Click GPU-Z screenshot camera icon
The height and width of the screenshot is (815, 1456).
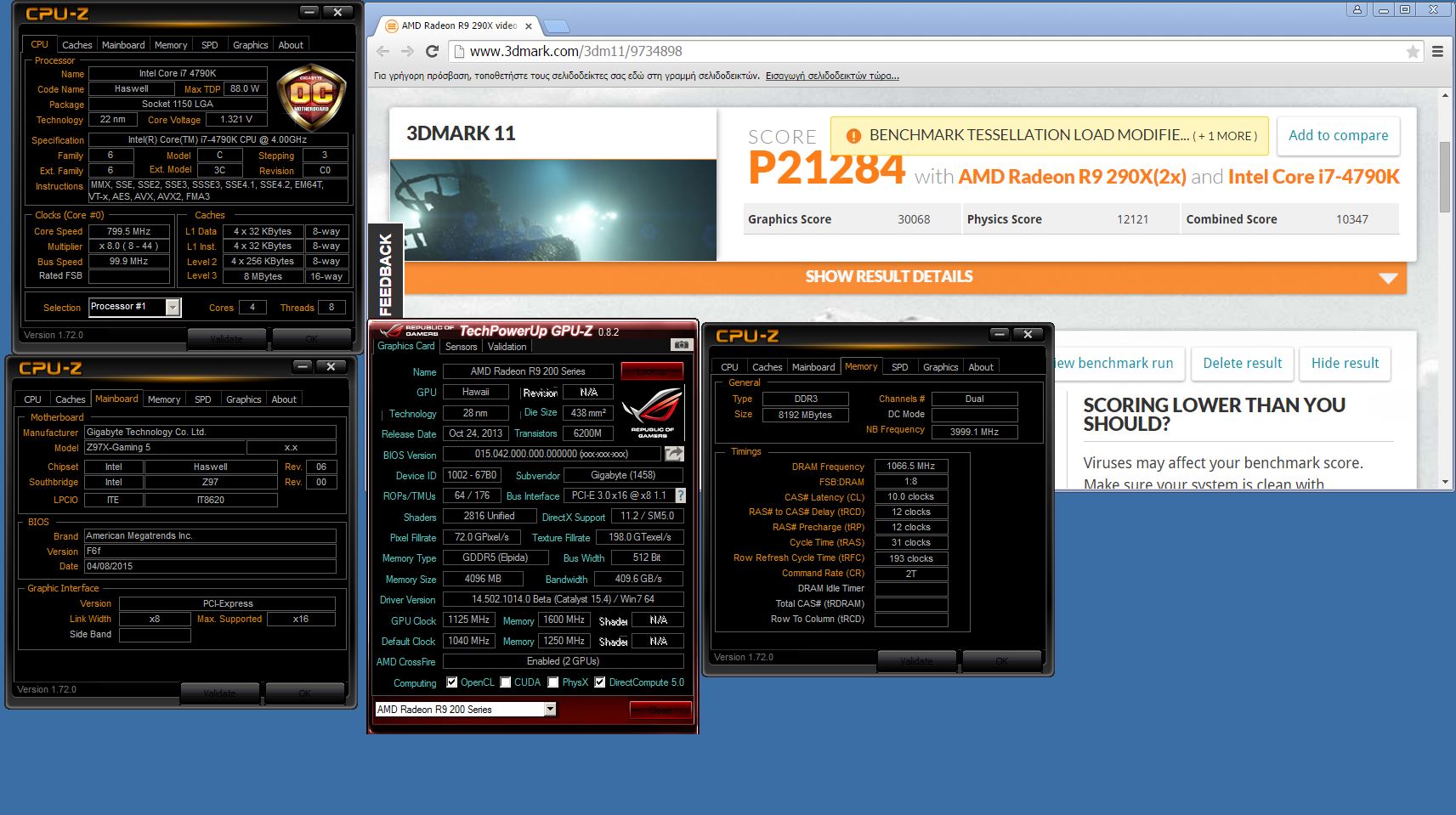pyautogui.click(x=680, y=344)
